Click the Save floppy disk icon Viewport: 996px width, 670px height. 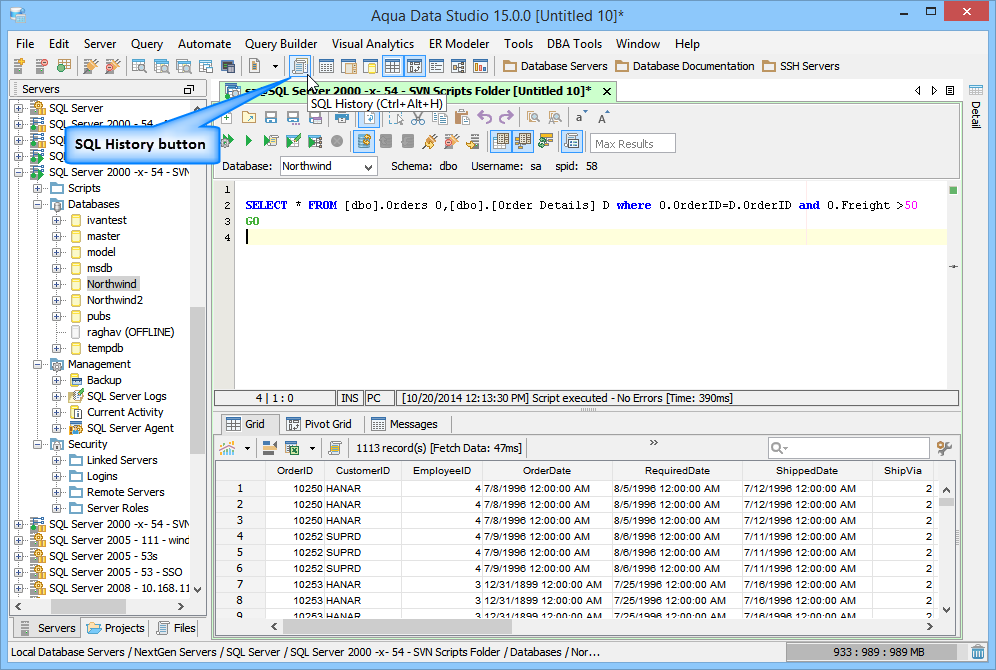271,117
